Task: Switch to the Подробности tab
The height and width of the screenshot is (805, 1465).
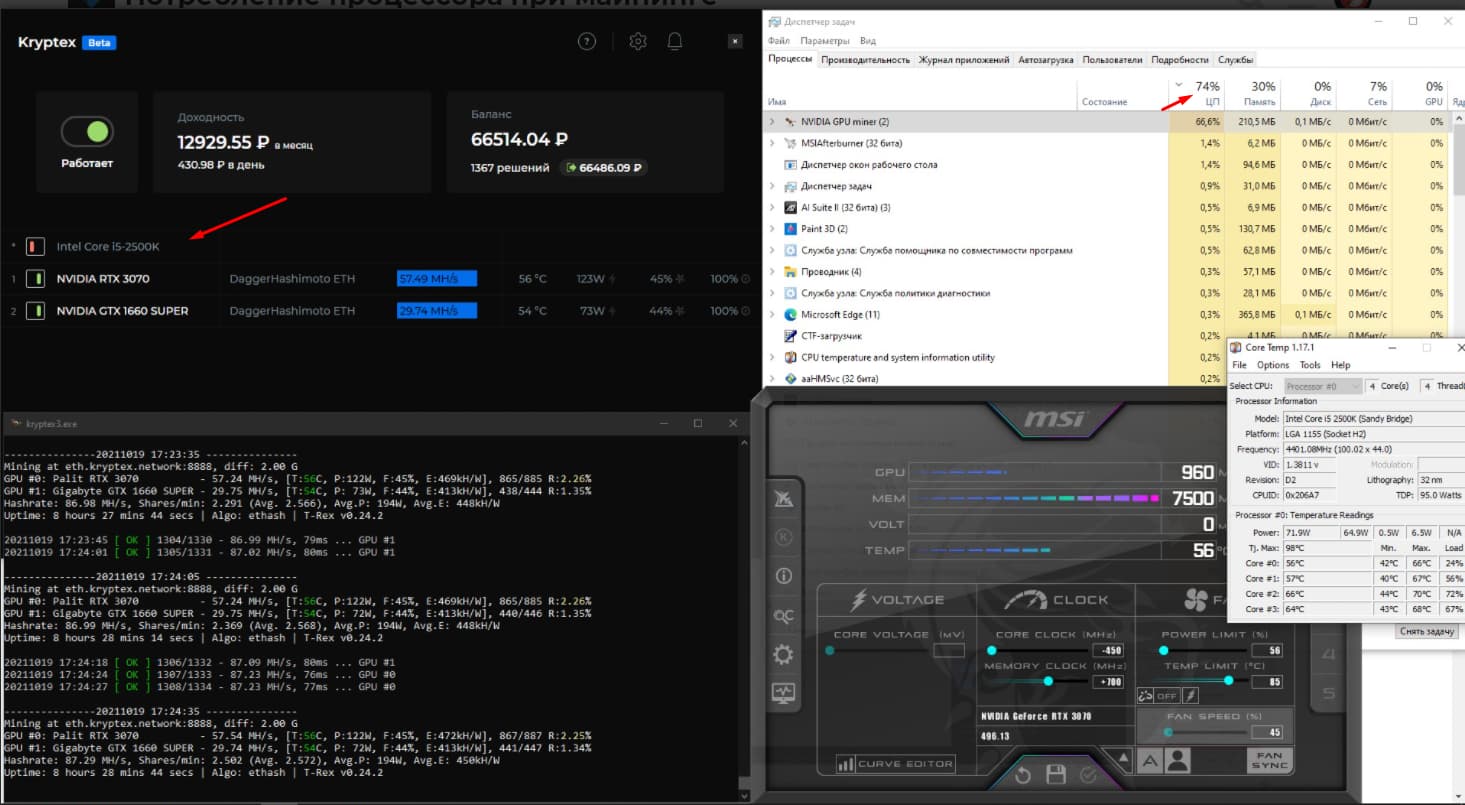Action: click(x=1180, y=60)
